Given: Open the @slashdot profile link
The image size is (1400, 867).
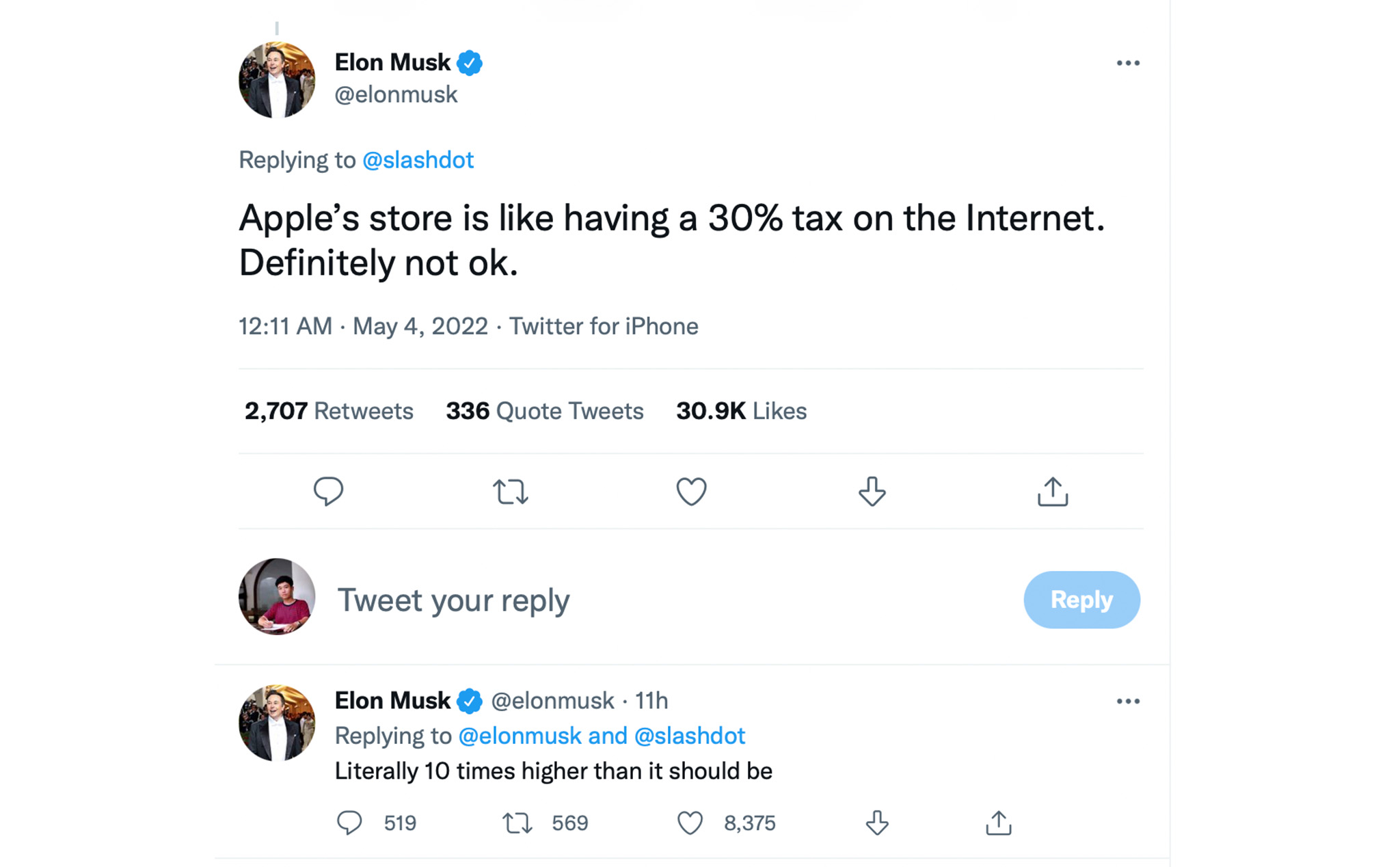Looking at the screenshot, I should tap(419, 159).
